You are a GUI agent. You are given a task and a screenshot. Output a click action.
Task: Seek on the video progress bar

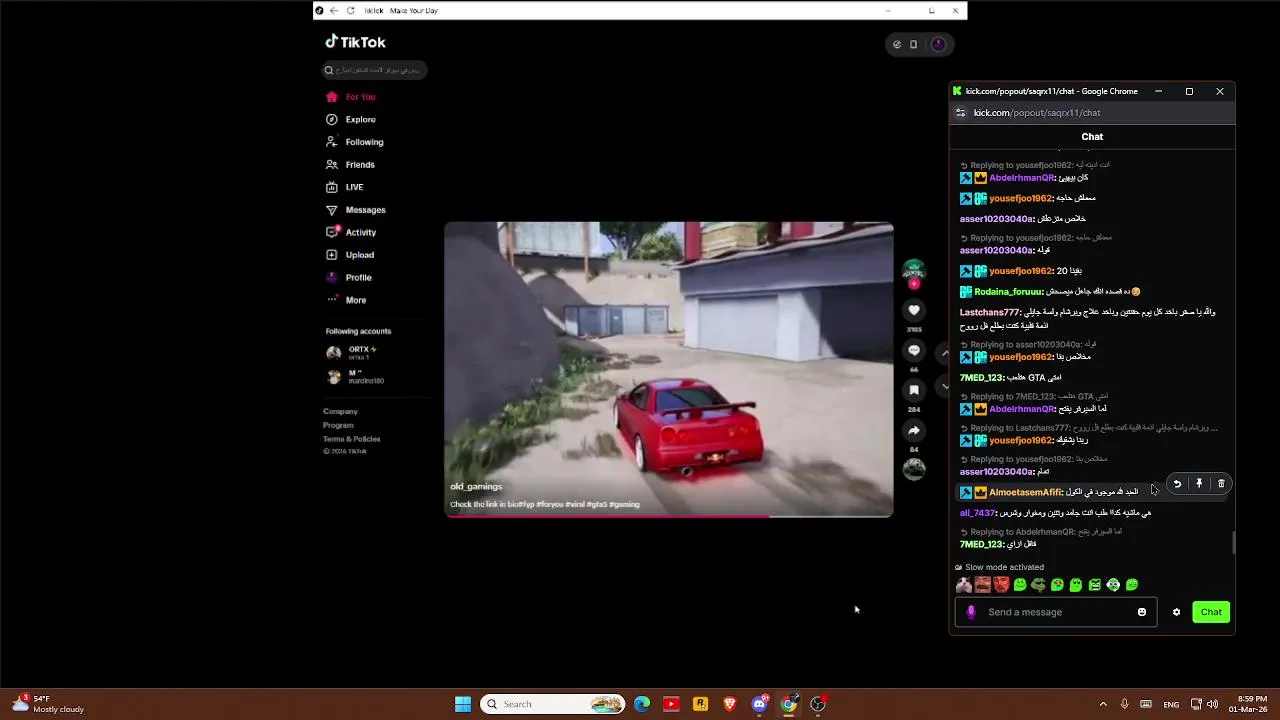point(669,516)
